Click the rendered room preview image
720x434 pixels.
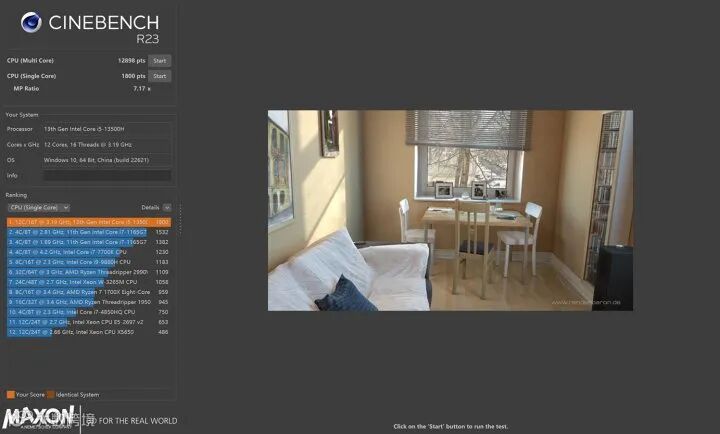pos(450,210)
